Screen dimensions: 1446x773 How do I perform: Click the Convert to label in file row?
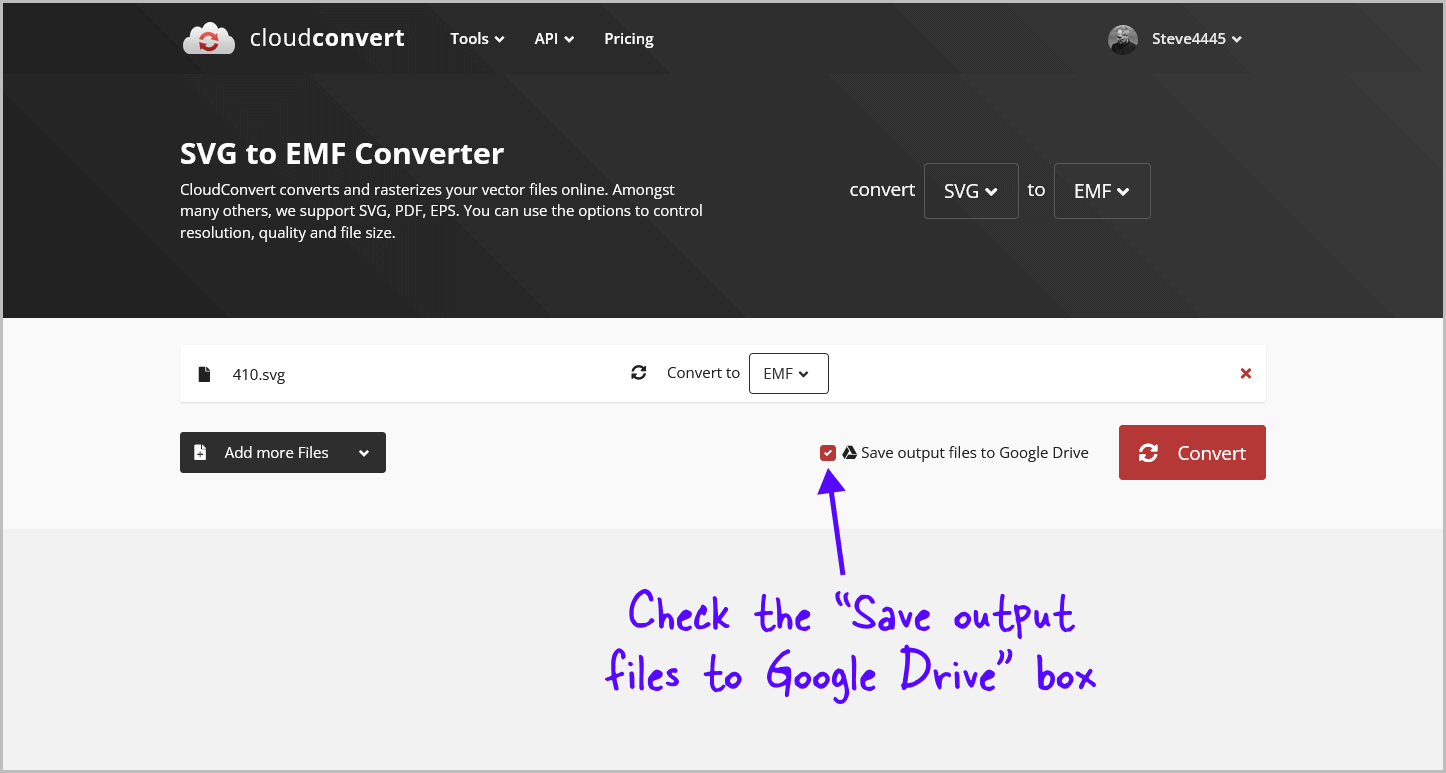point(703,373)
